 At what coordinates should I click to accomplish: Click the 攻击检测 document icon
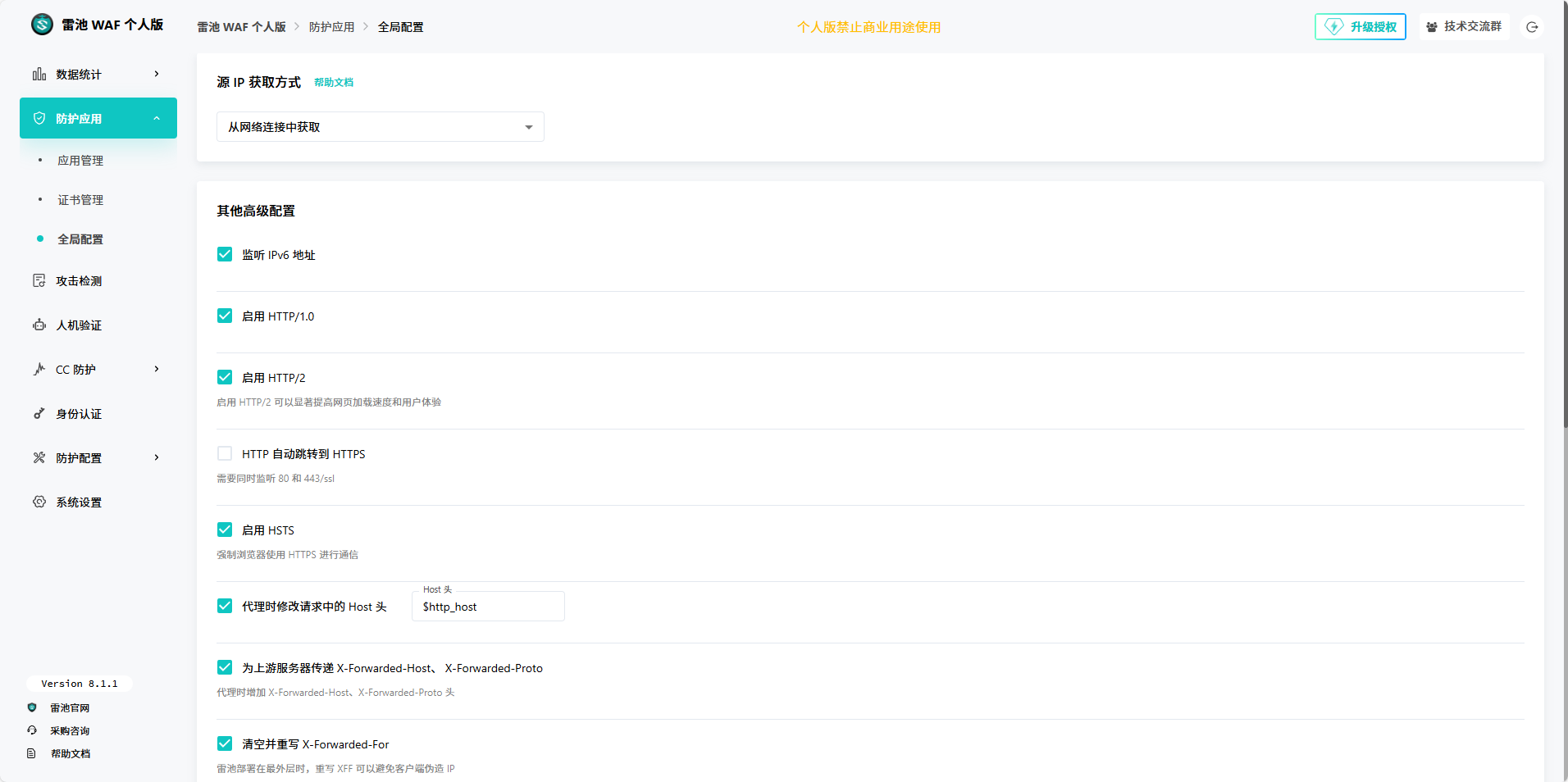(39, 280)
